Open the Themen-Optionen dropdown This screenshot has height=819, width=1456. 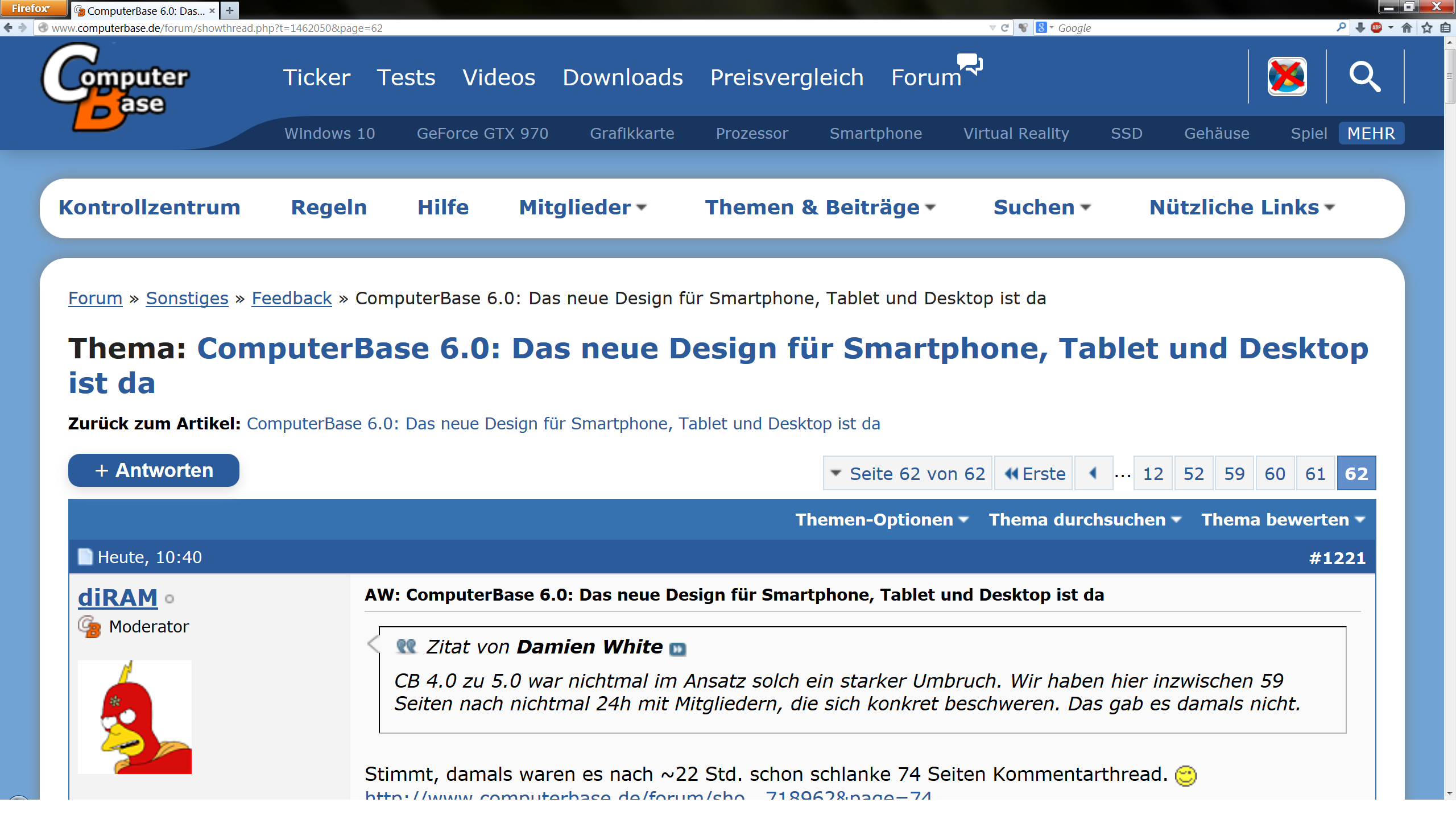882,520
